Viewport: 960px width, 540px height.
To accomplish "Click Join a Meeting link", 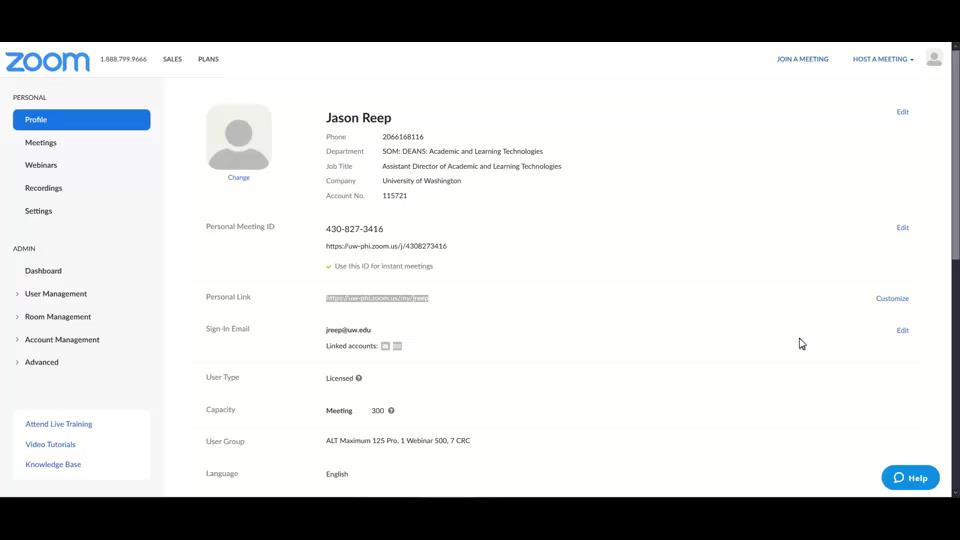I will (802, 59).
